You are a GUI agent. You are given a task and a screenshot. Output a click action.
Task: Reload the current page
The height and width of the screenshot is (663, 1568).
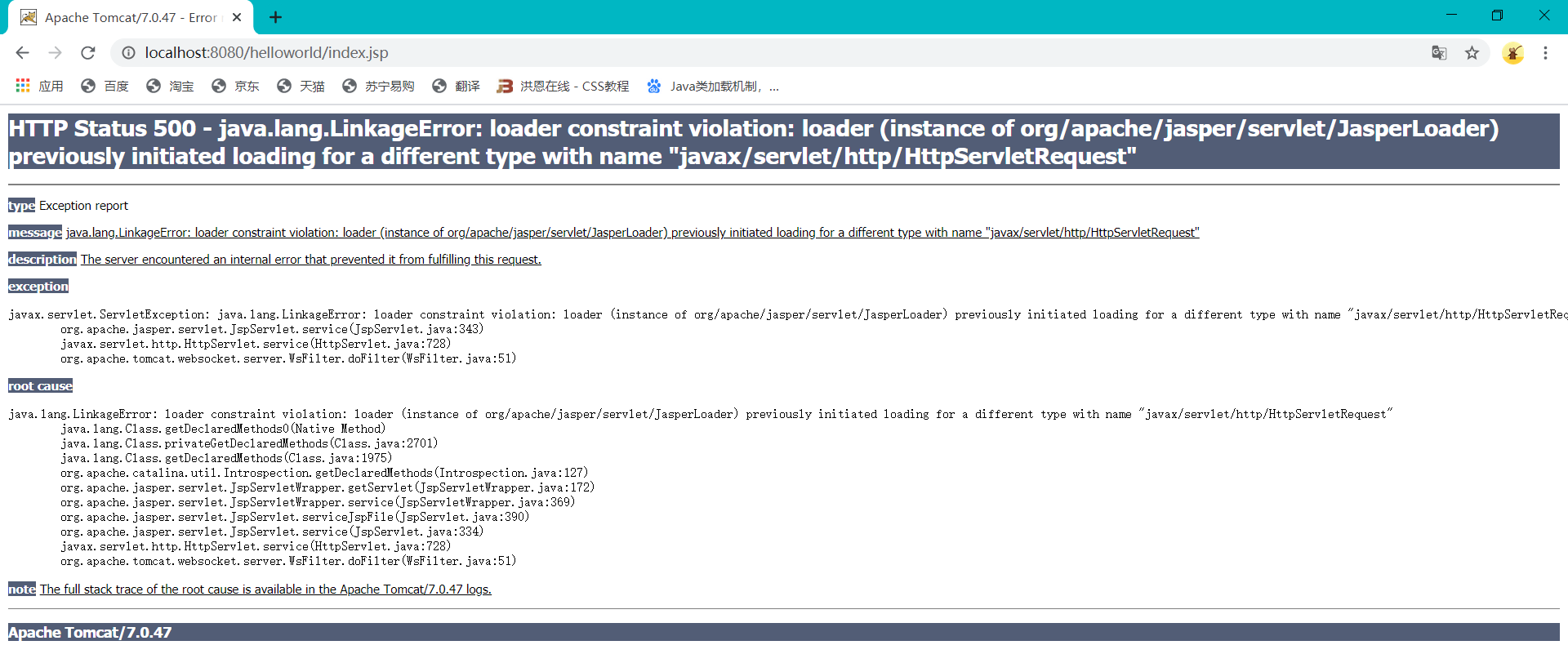[88, 52]
